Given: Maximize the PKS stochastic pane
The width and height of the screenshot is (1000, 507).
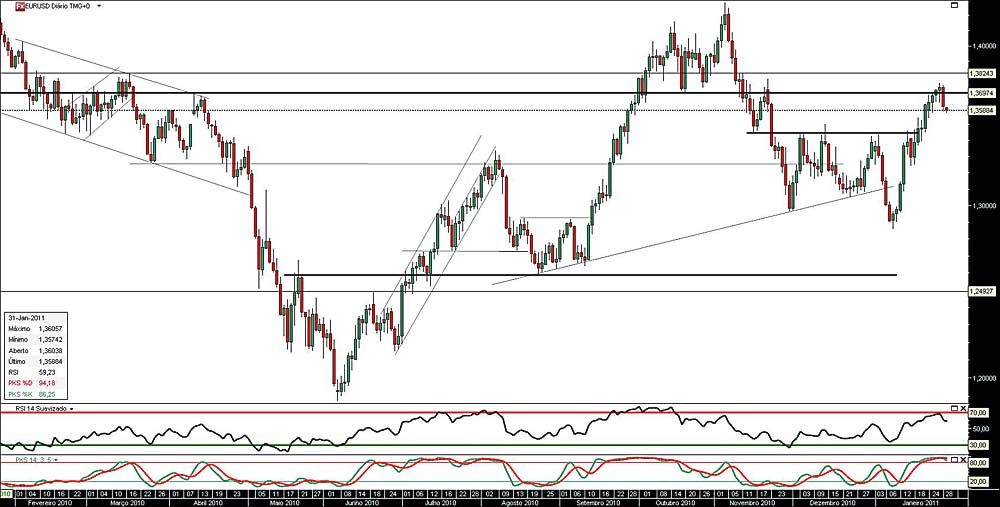Looking at the screenshot, I should (954, 459).
